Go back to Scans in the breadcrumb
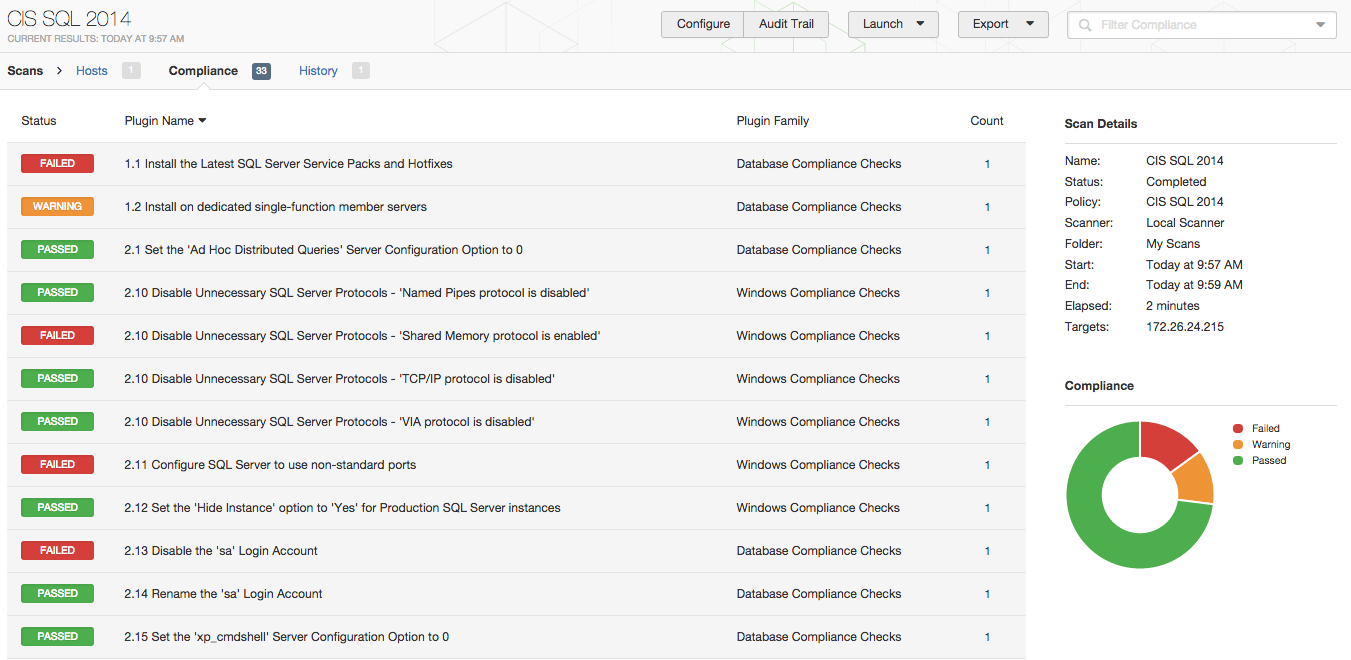1351x660 pixels. click(x=25, y=71)
